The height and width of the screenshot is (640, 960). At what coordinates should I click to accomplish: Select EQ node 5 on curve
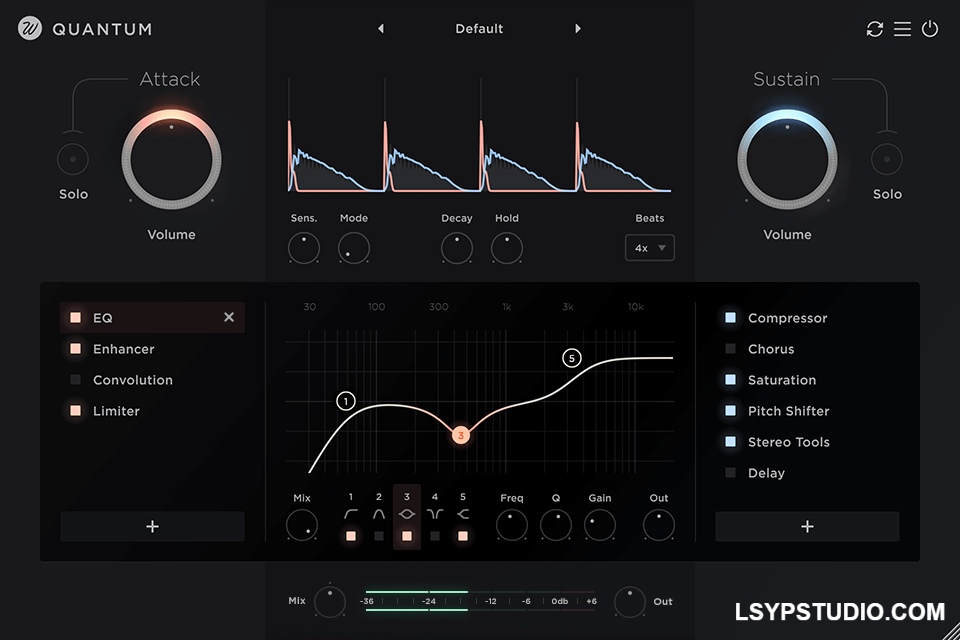[572, 358]
